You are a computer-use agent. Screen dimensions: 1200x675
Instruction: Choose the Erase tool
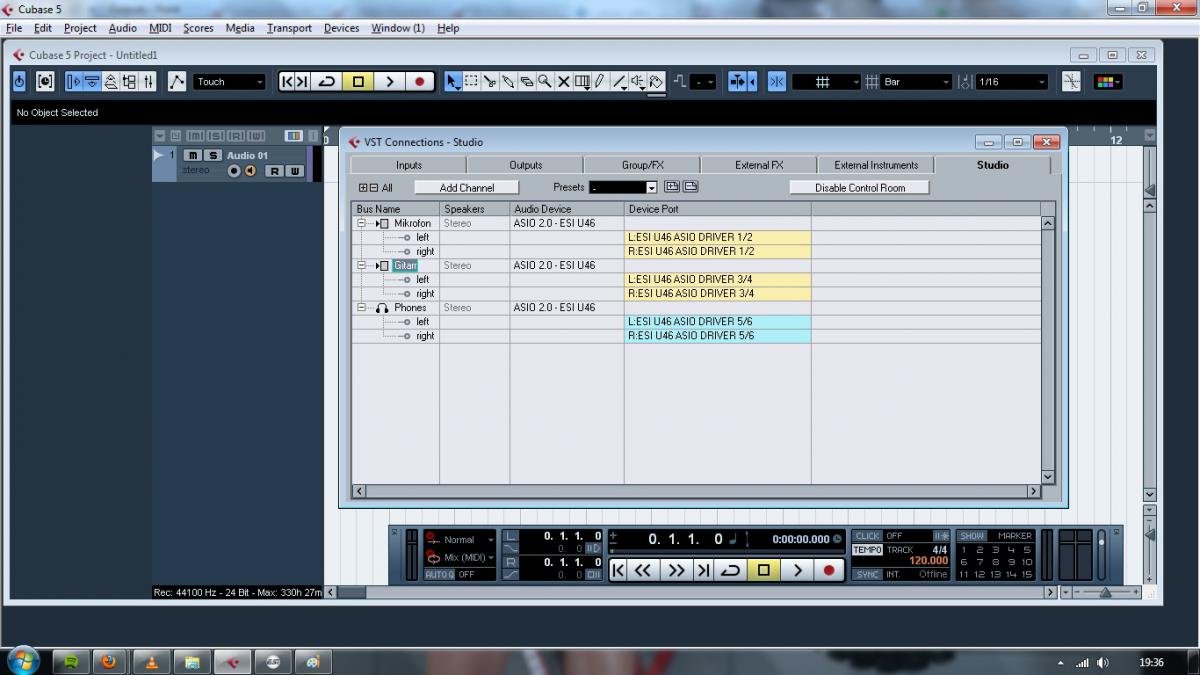coord(526,82)
